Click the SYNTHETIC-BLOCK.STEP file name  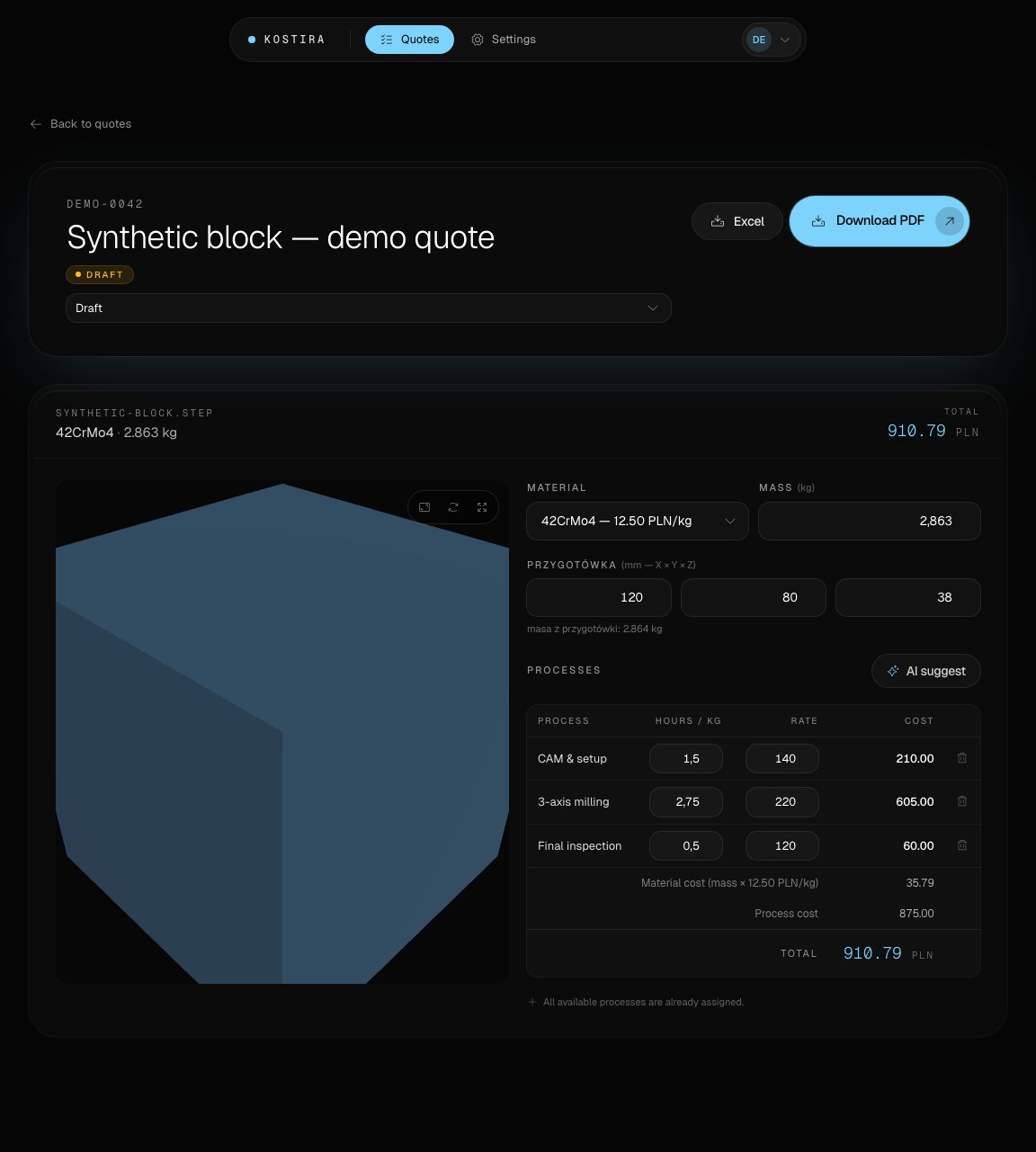(134, 413)
